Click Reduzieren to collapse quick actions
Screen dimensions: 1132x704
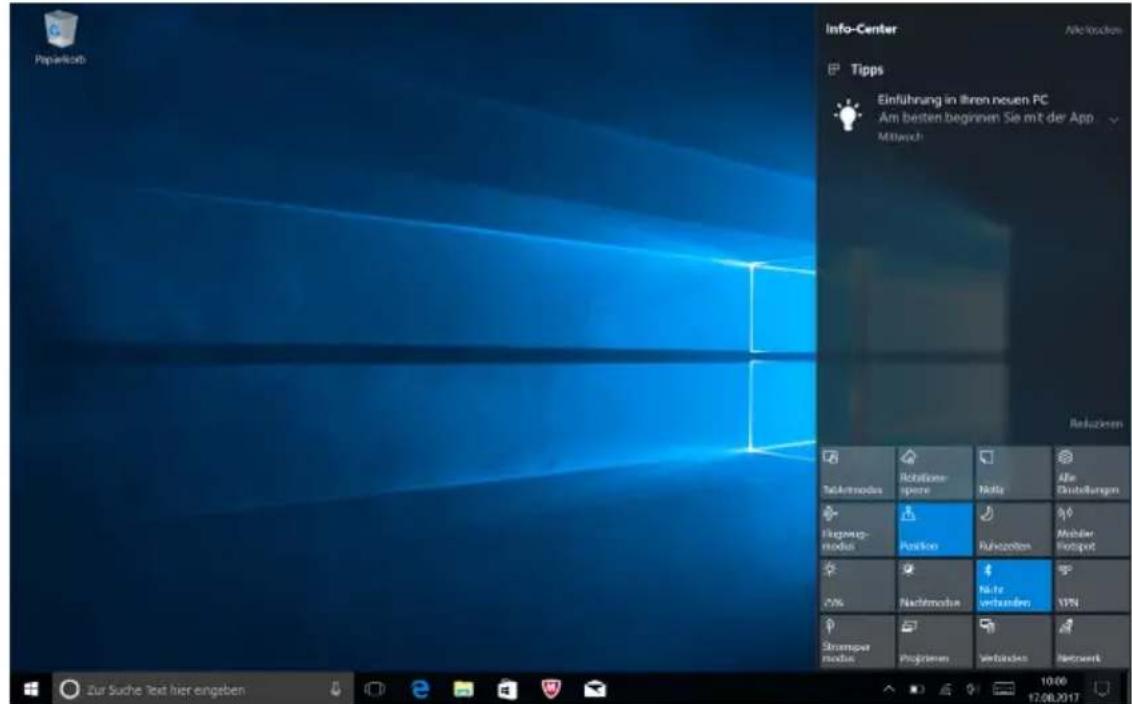[1096, 424]
